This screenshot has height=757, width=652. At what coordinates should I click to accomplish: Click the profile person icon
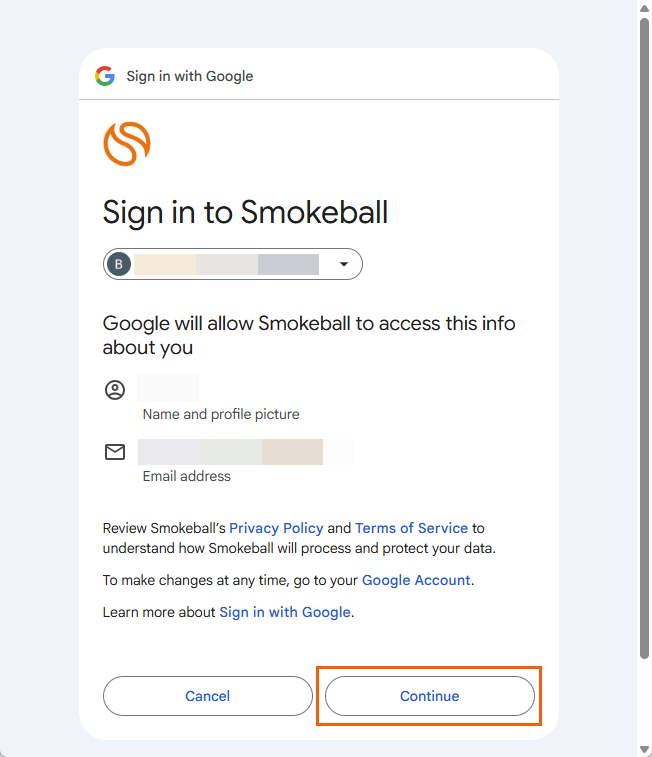pos(115,390)
